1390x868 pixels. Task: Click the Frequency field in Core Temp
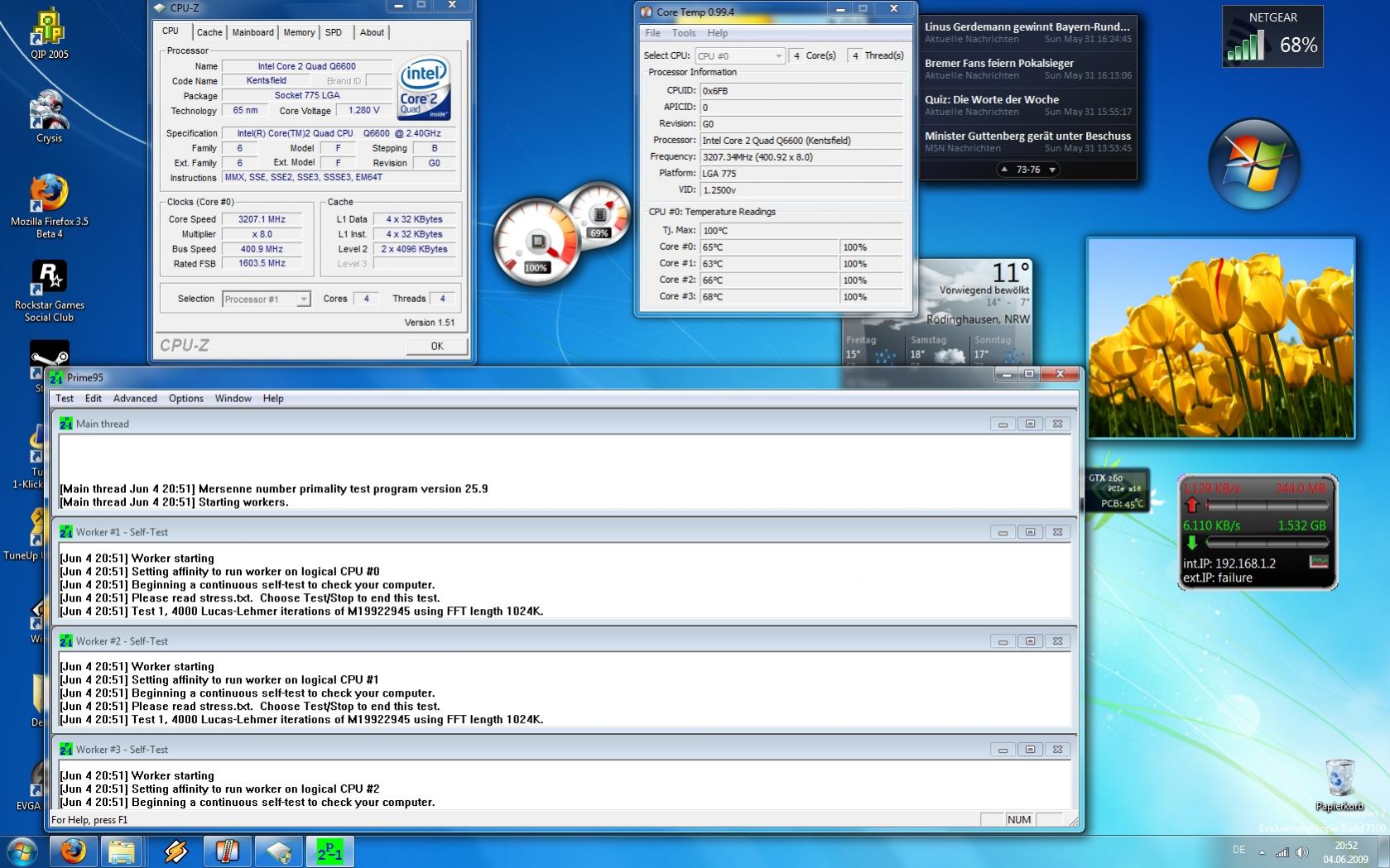click(801, 156)
